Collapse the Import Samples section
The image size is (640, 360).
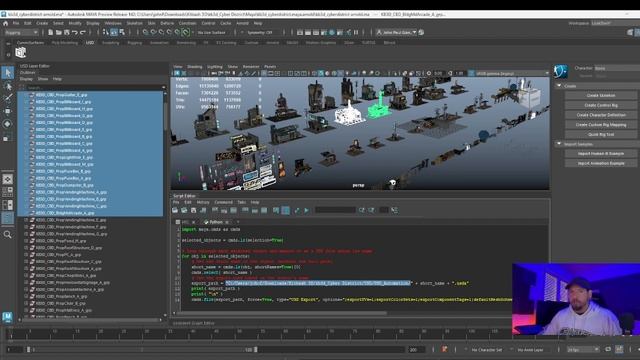click(559, 144)
